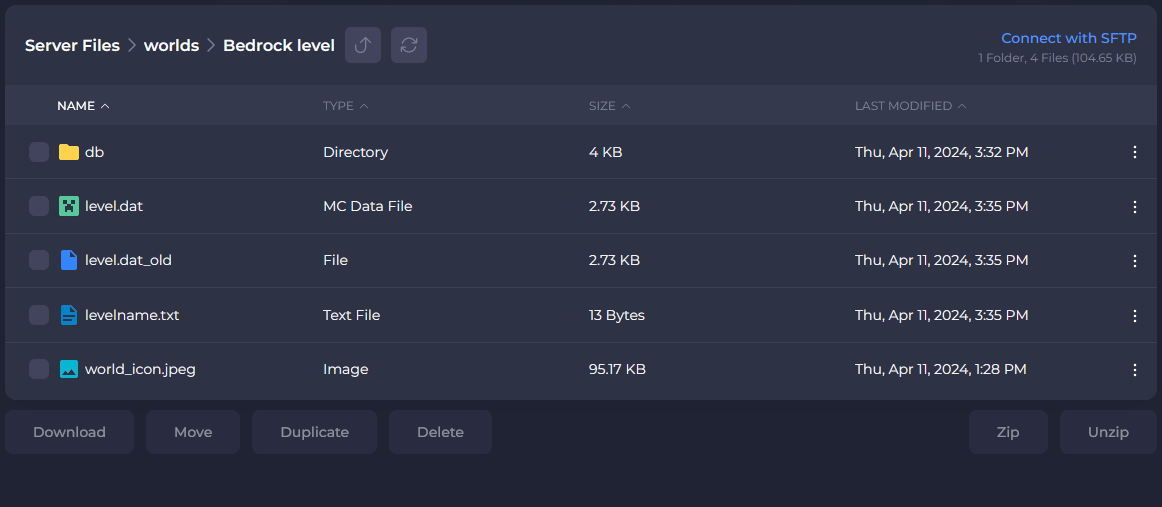The width and height of the screenshot is (1162, 507).
Task: Click the yellow db folder icon
Action: [69, 152]
